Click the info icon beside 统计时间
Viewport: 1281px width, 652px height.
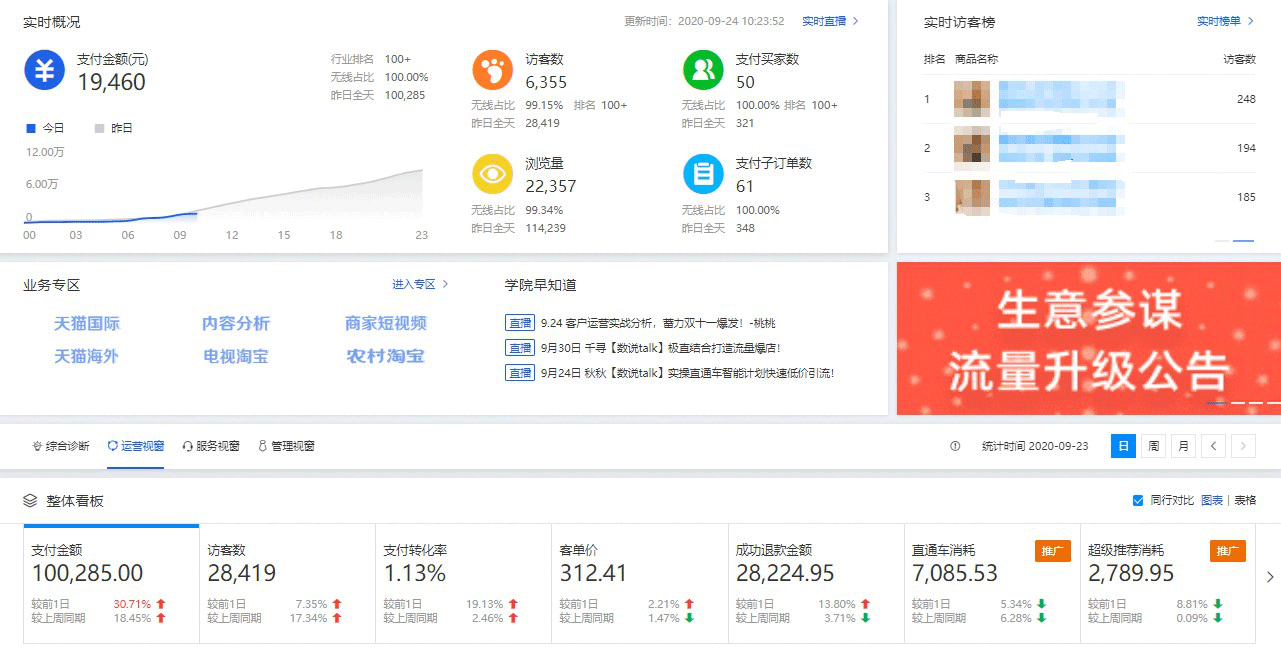coord(955,446)
